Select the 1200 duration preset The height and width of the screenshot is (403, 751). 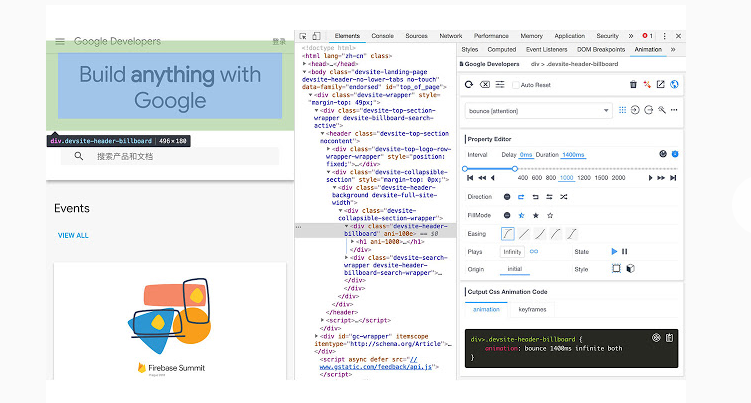(584, 178)
